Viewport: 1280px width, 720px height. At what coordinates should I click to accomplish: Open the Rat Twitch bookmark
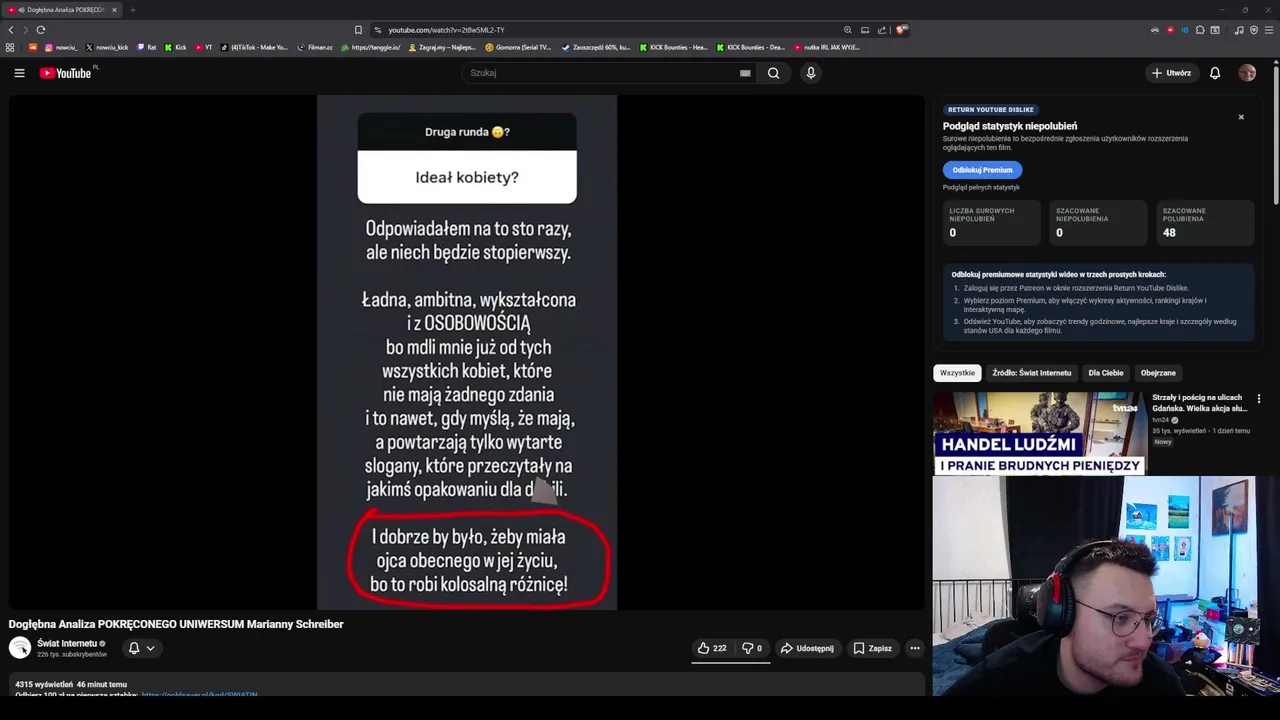tap(147, 47)
